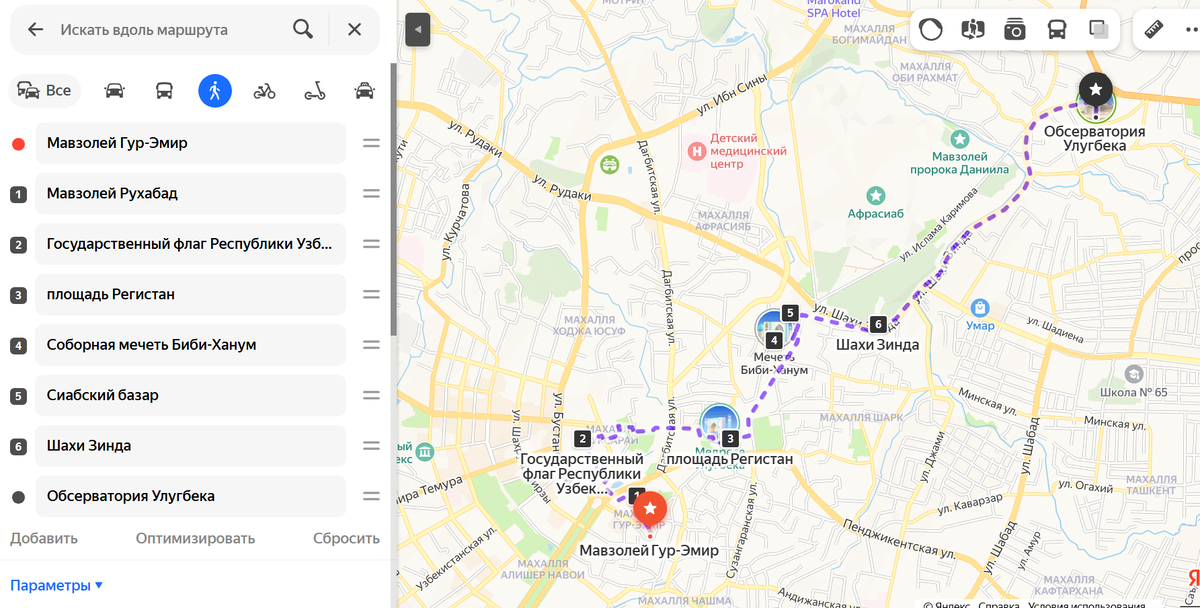Grab reorder handle for Шахи Зинда

(371, 445)
